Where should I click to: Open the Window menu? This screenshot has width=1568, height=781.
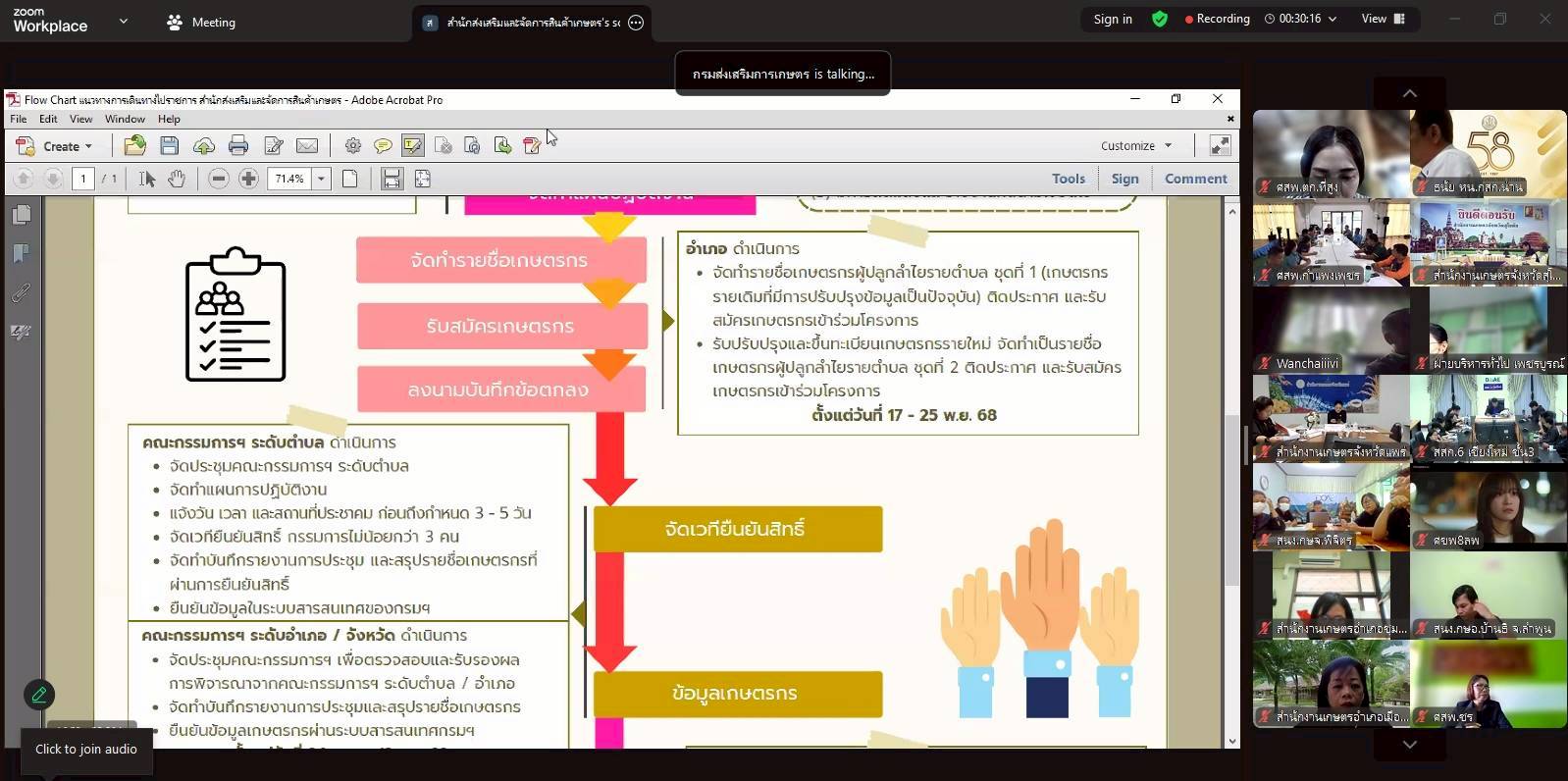[x=125, y=119]
